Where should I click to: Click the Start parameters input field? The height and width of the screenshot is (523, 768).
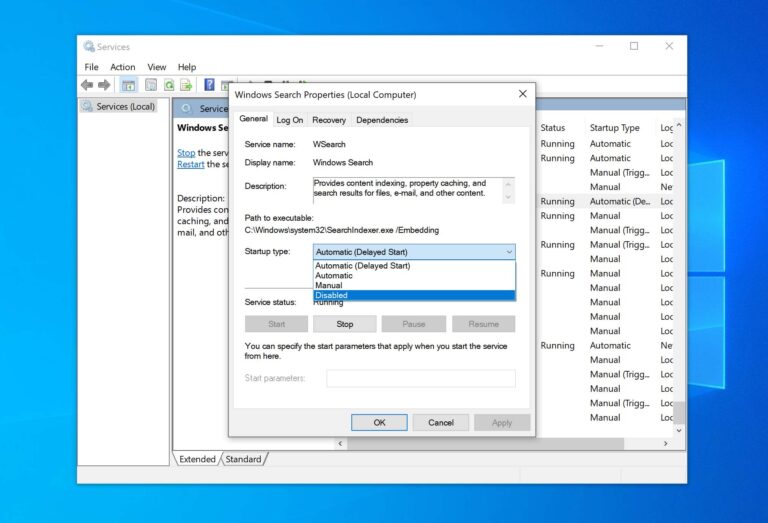pos(421,378)
